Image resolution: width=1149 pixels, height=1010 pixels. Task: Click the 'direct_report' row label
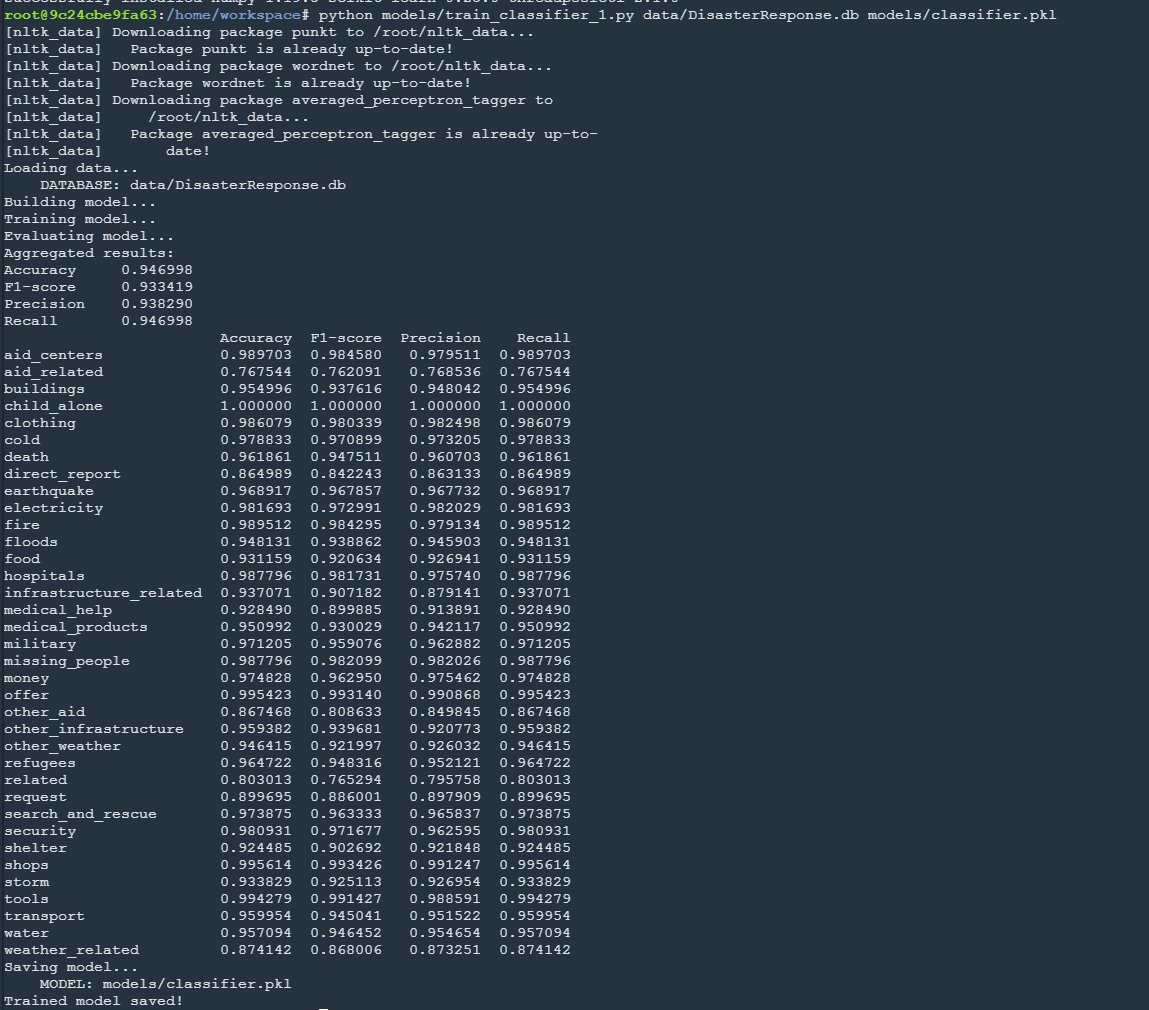tap(62, 474)
